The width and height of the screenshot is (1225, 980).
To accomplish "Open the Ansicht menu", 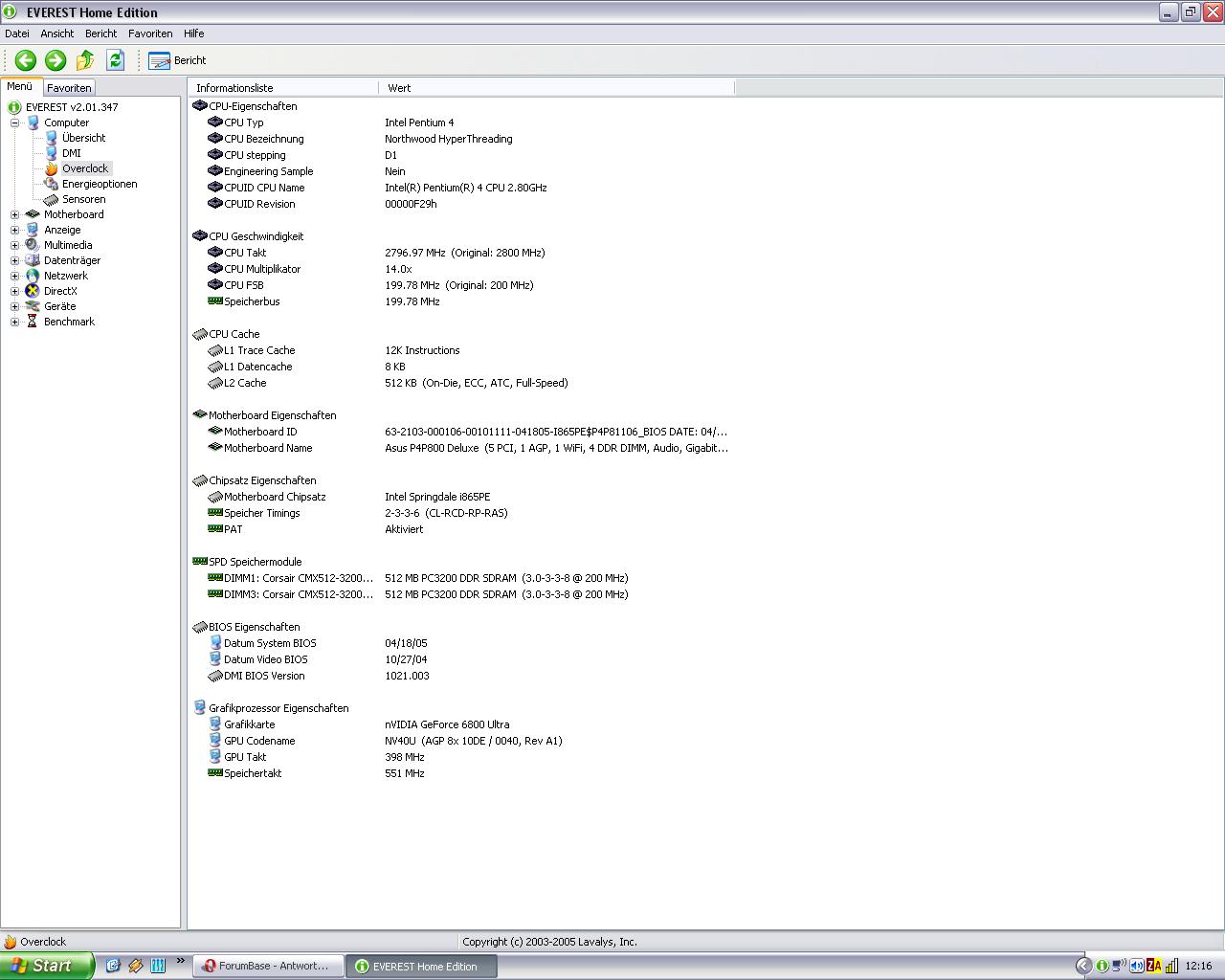I will point(57,33).
